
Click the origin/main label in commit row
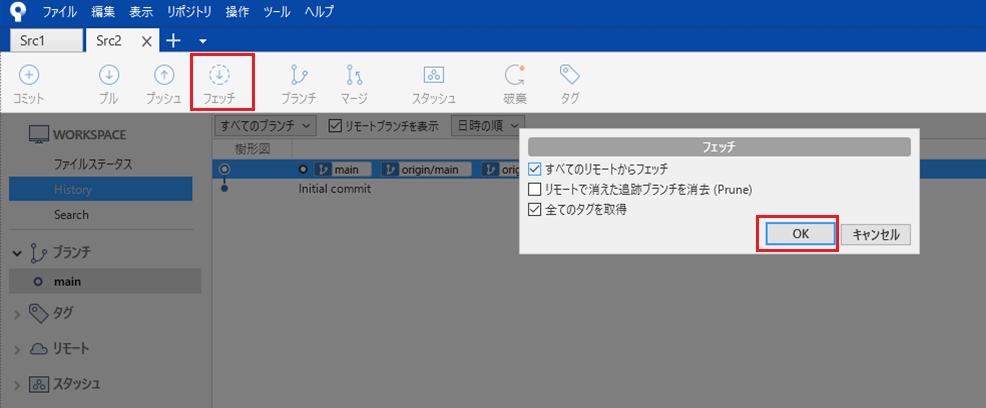[426, 169]
